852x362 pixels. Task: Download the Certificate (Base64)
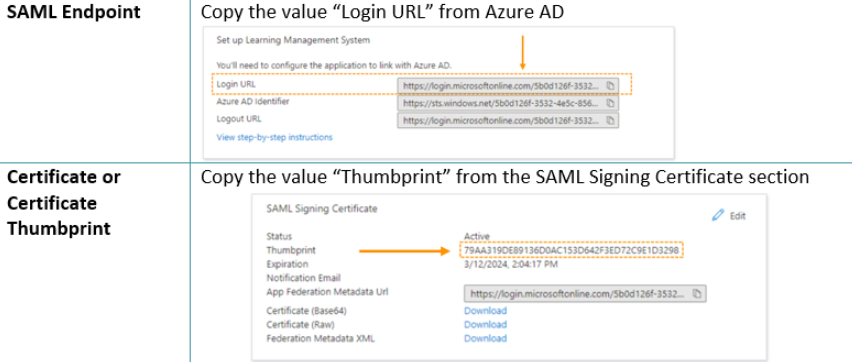tap(485, 311)
